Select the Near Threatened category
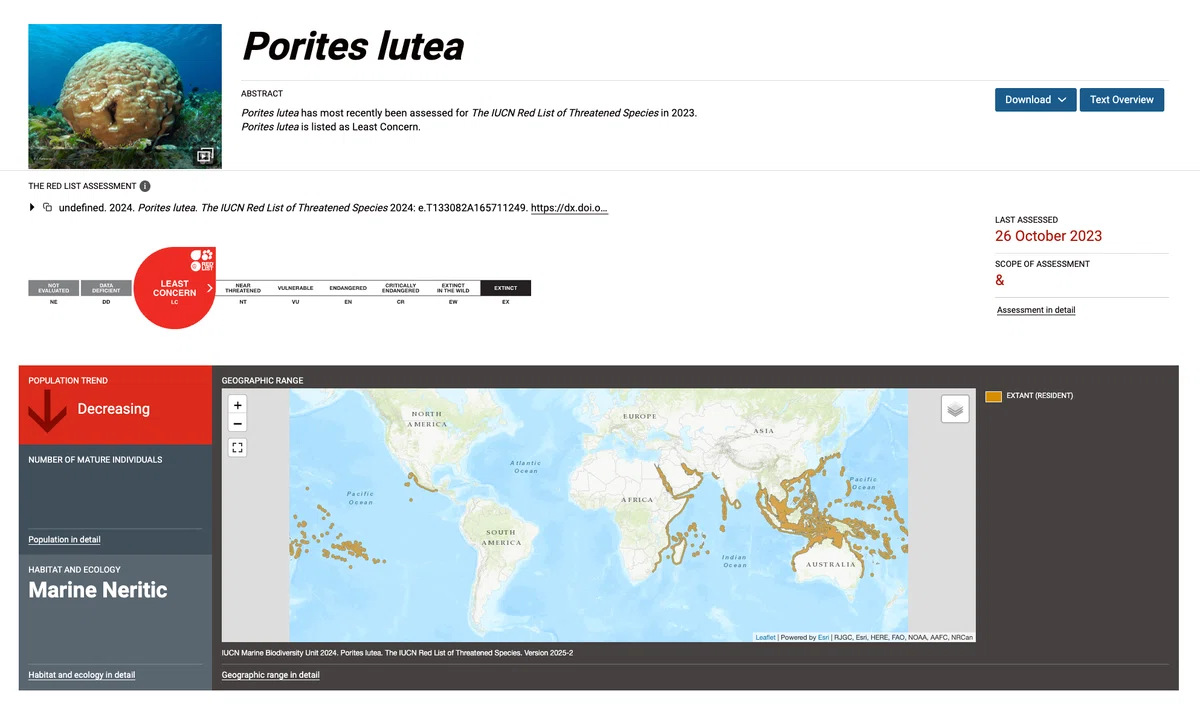This screenshot has height=709, width=1200. point(243,288)
